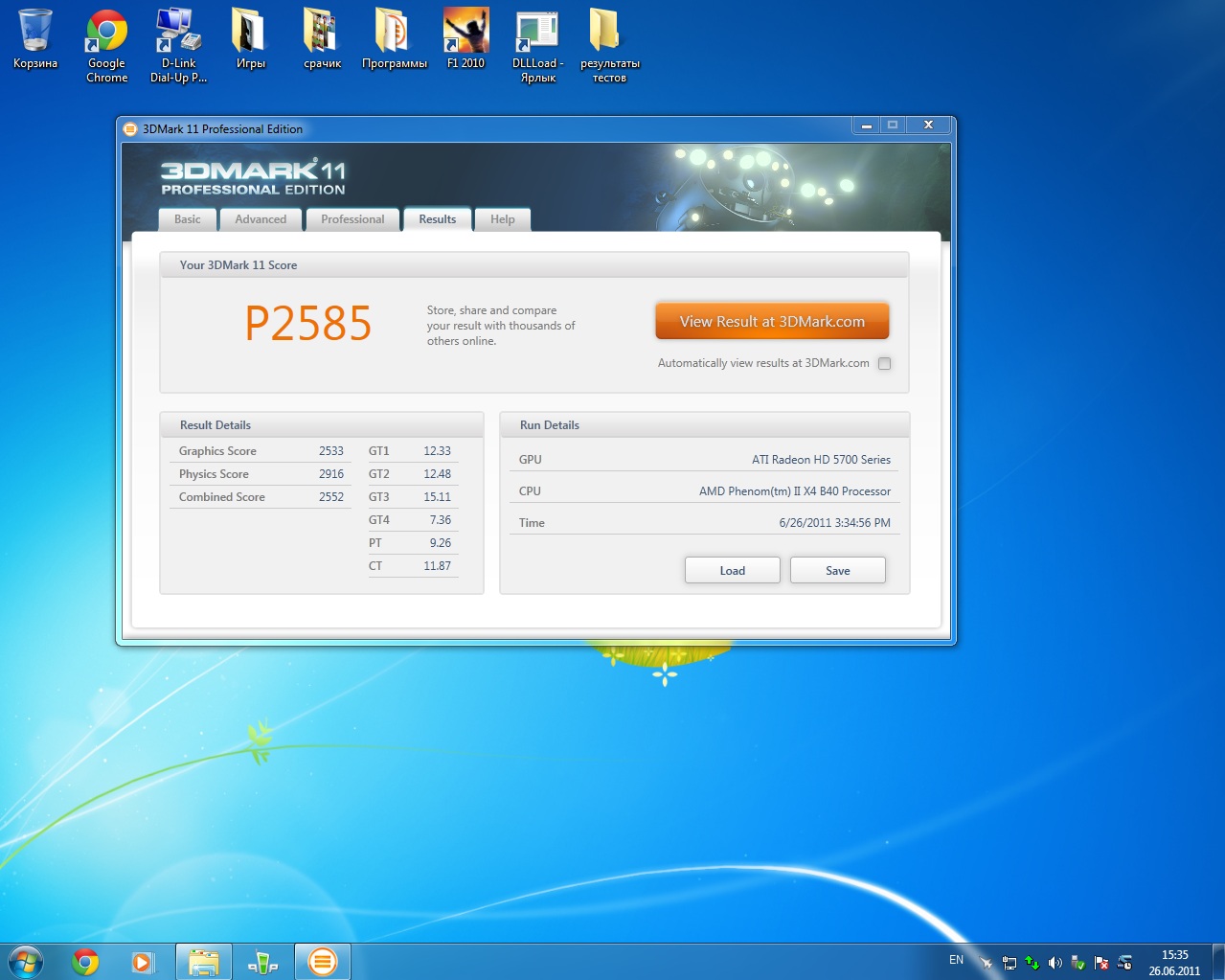Image resolution: width=1225 pixels, height=980 pixels.
Task: Click the Graphics Score value 2533
Action: 331,451
